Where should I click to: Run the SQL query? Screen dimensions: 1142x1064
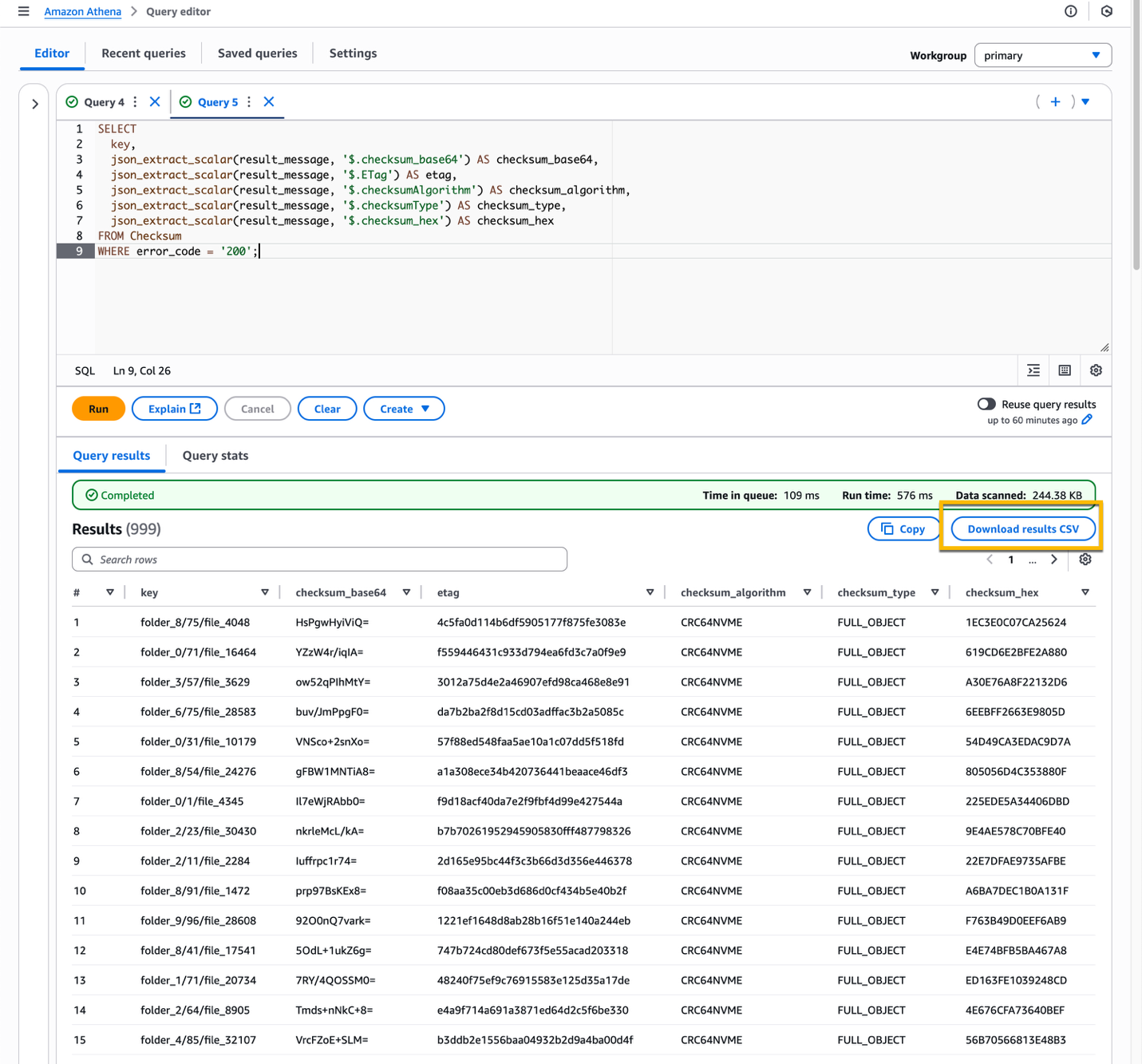coord(97,408)
